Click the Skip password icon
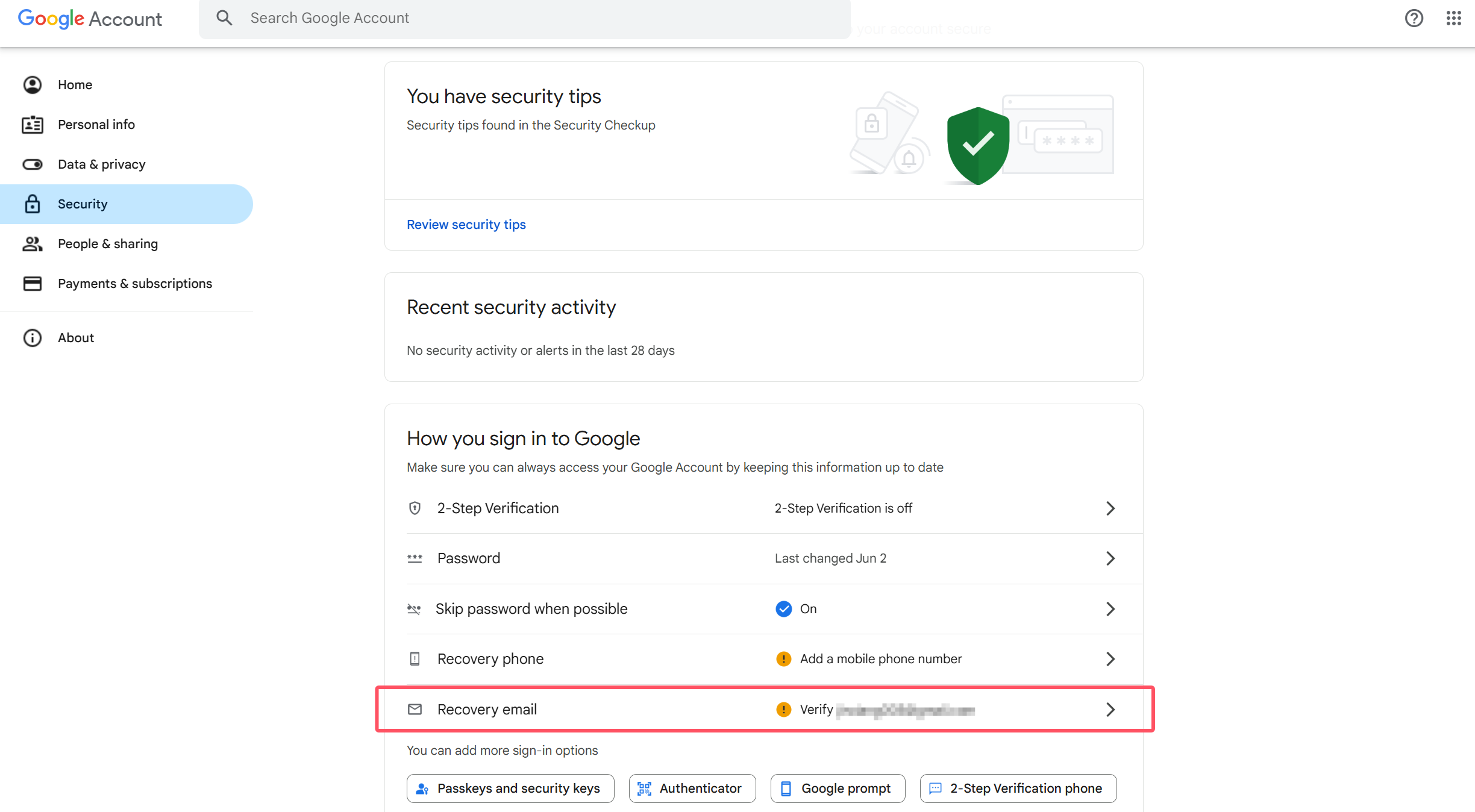This screenshot has width=1475, height=812. (x=414, y=609)
